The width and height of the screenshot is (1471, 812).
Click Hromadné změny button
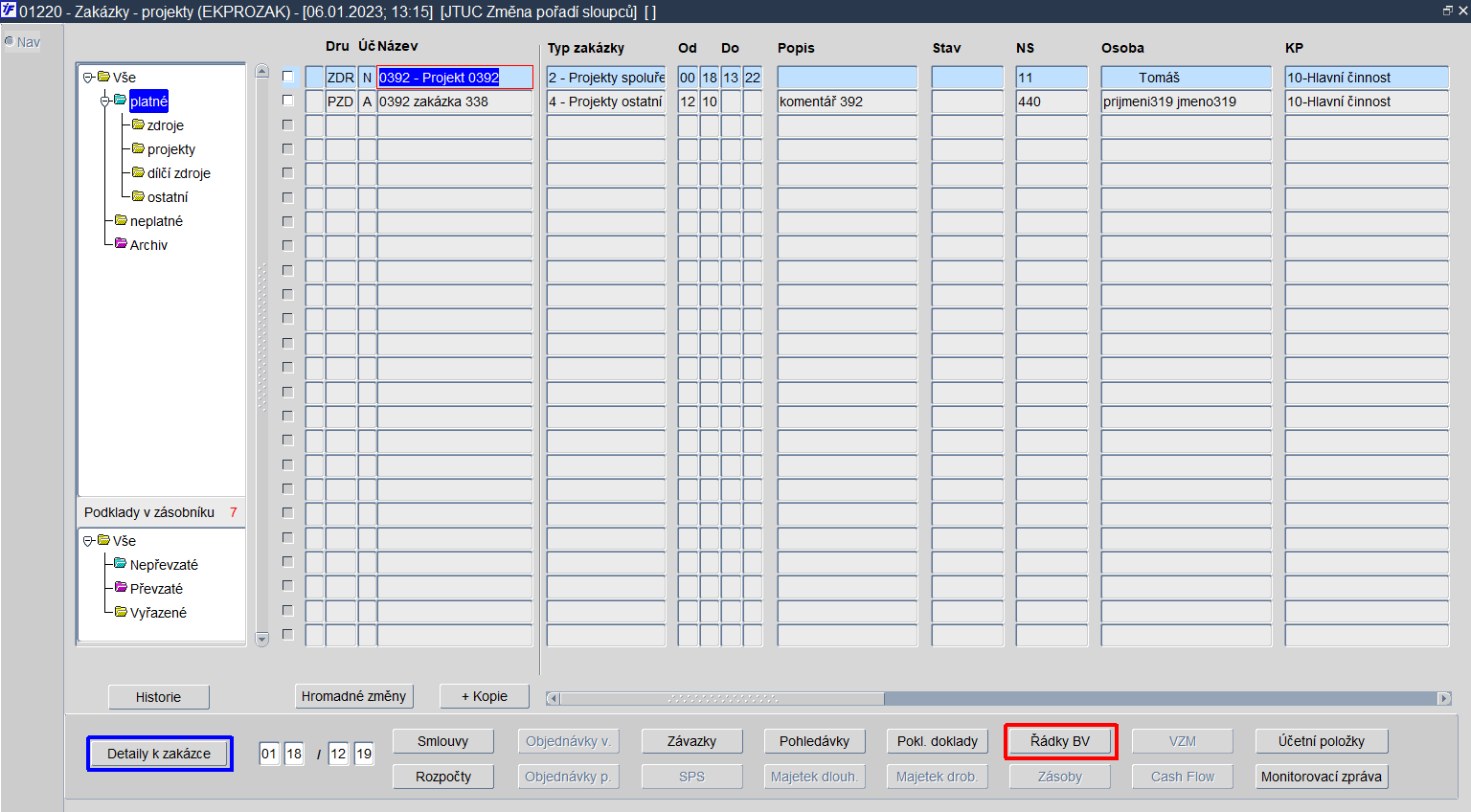[353, 696]
